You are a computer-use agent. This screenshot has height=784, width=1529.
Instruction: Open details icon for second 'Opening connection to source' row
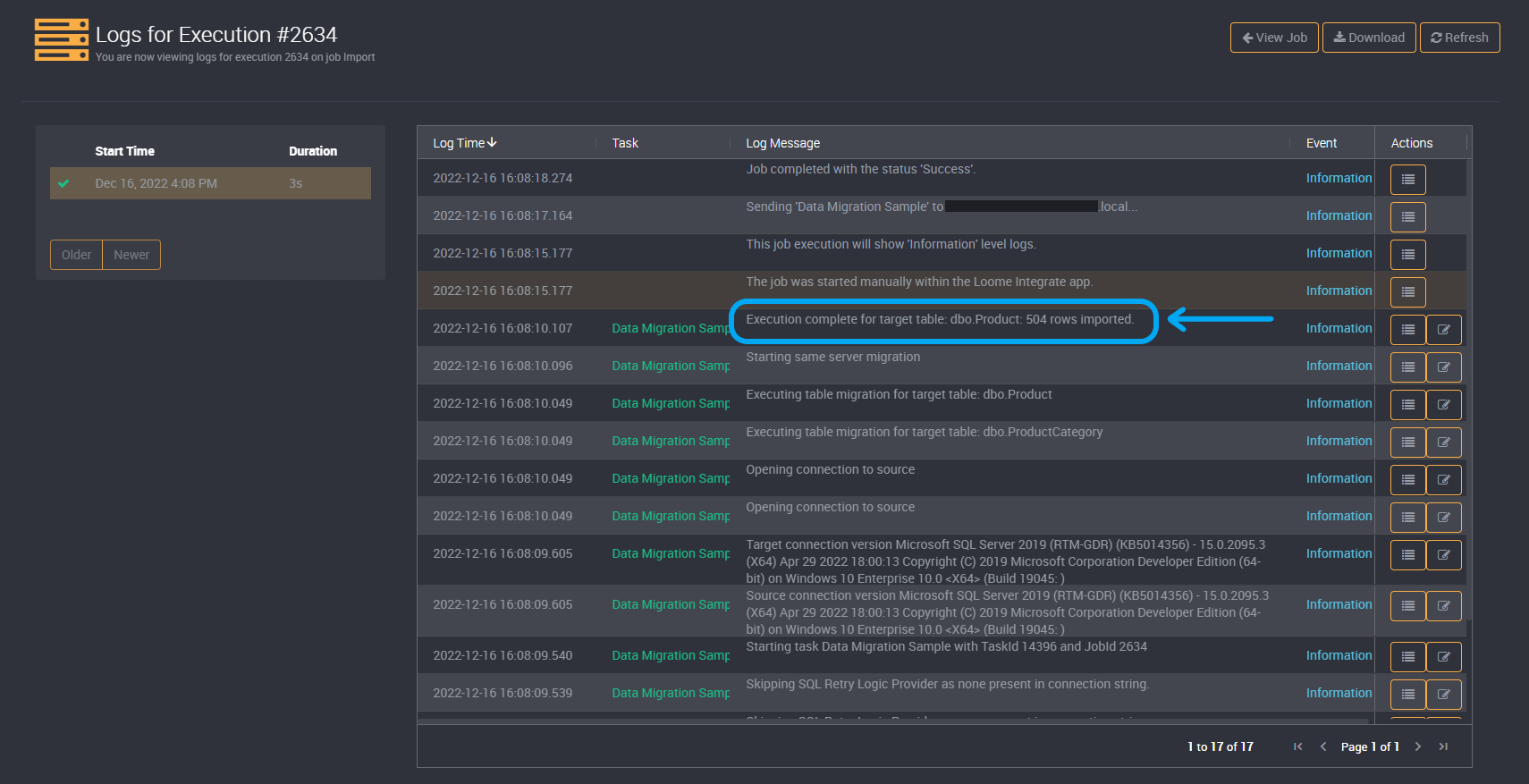point(1408,518)
